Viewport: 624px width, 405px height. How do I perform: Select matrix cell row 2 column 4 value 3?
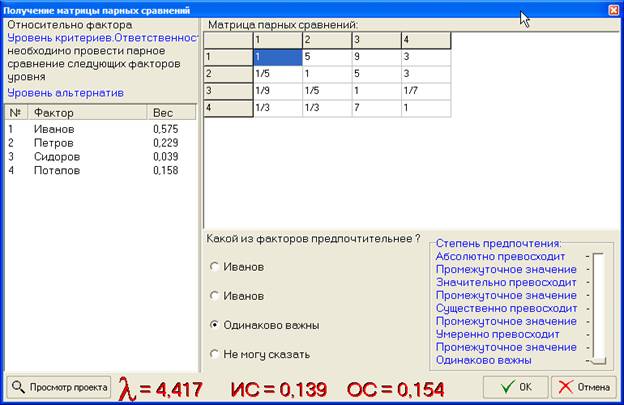[x=426, y=74]
